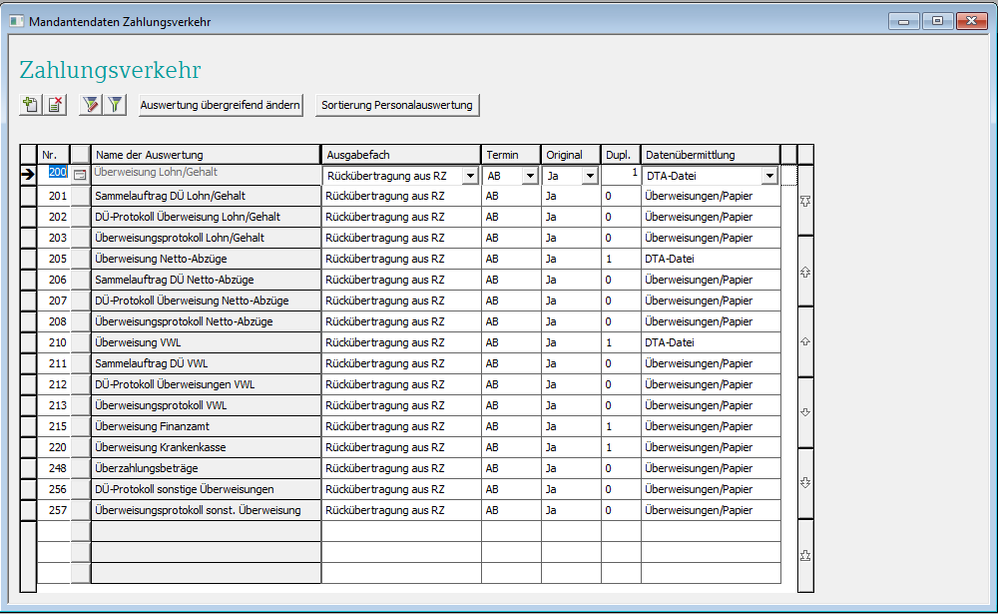This screenshot has height=614, width=998.
Task: Click the single up arrow navigation button
Action: pos(805,342)
